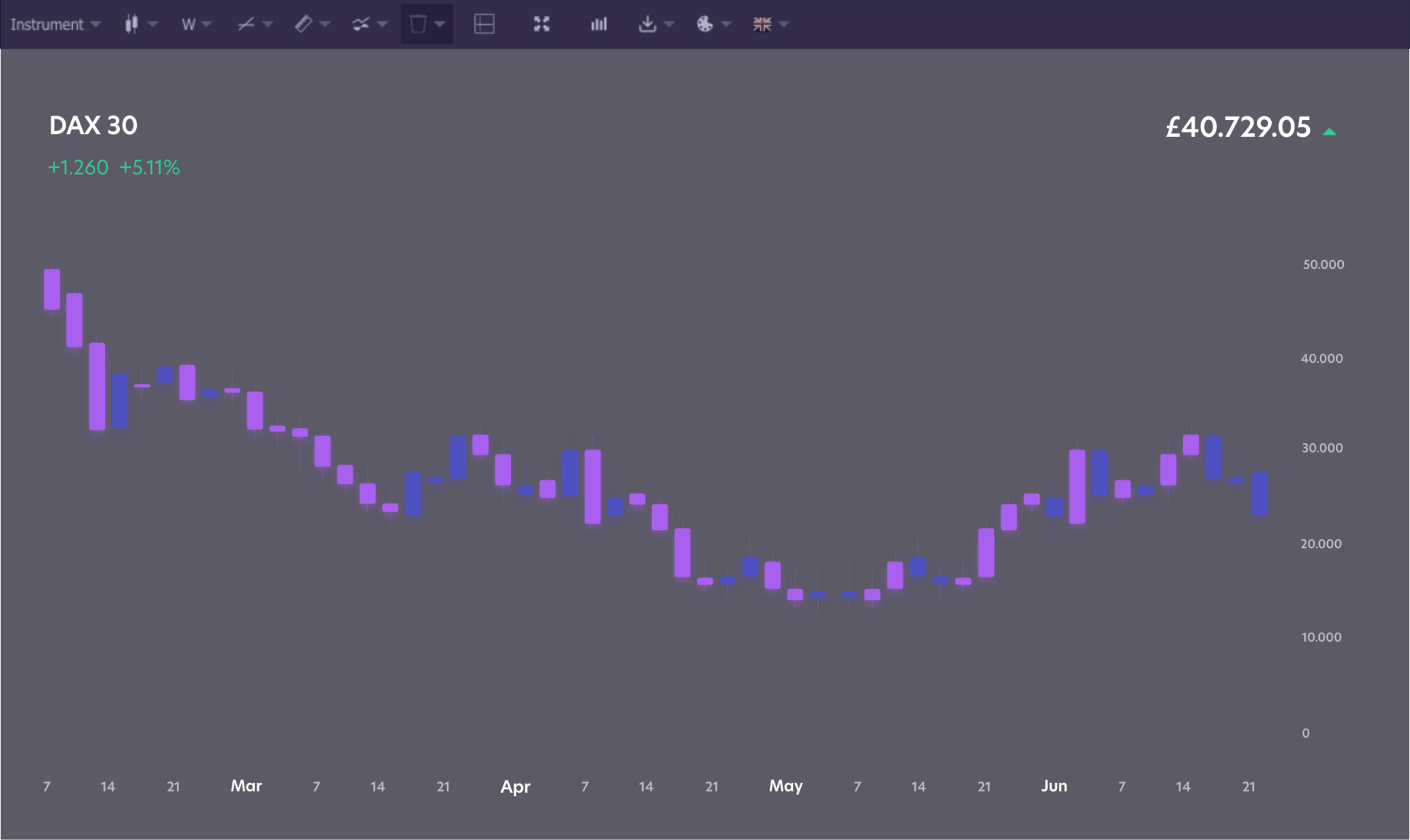This screenshot has height=840, width=1410.
Task: Open the bar chart volume icon
Action: (x=599, y=24)
